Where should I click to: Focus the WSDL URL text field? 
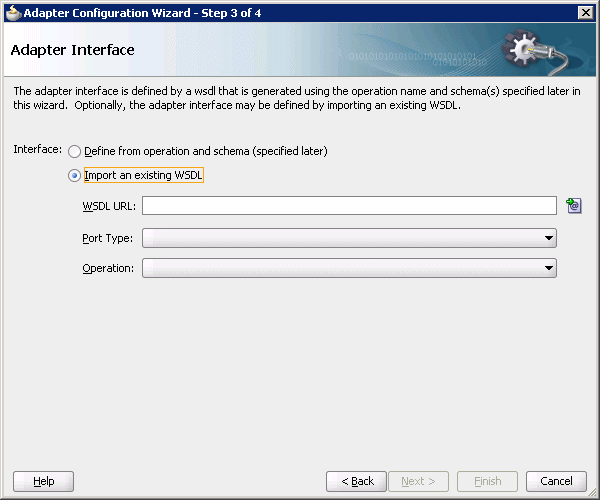point(349,206)
